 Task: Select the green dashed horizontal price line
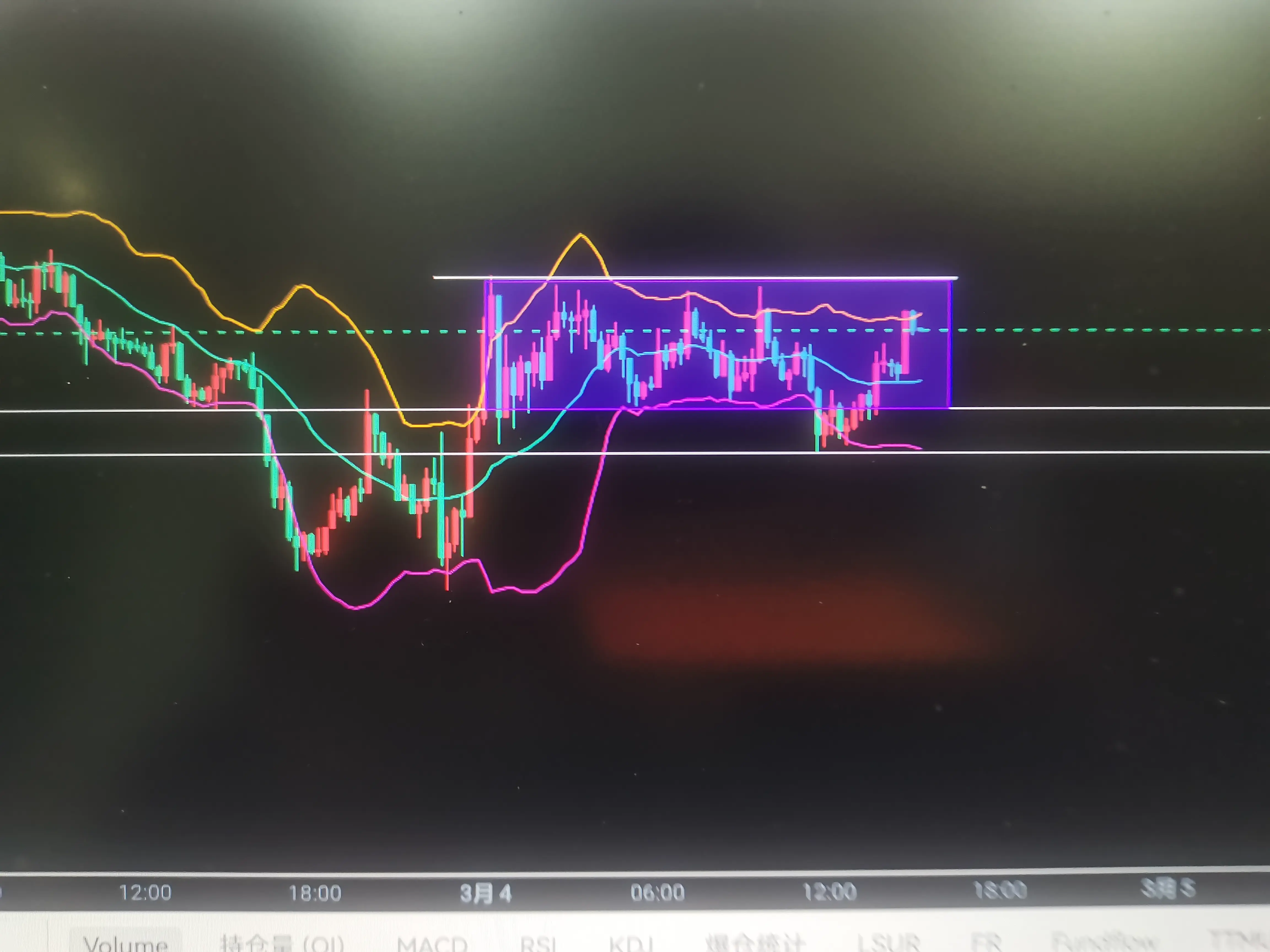1091,330
